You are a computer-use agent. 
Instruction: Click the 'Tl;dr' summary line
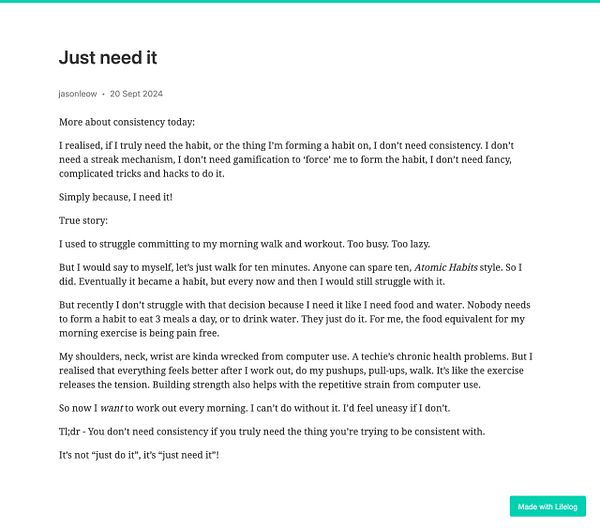pyautogui.click(x=272, y=432)
